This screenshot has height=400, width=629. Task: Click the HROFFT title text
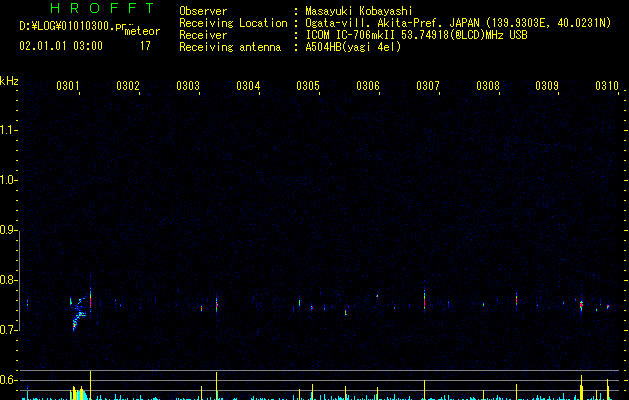(102, 8)
